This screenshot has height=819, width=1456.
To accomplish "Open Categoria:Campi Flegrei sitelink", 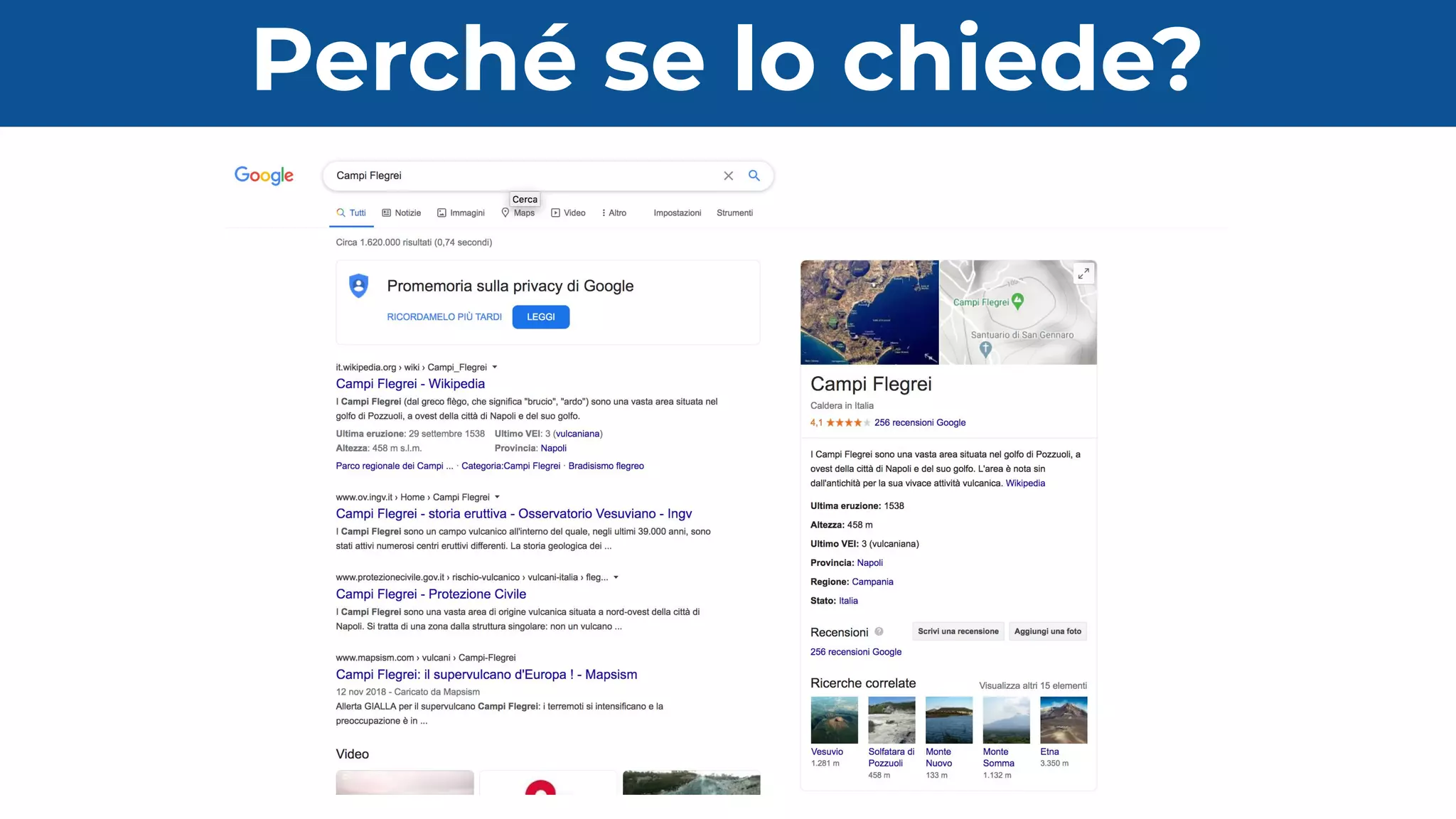I will (510, 466).
